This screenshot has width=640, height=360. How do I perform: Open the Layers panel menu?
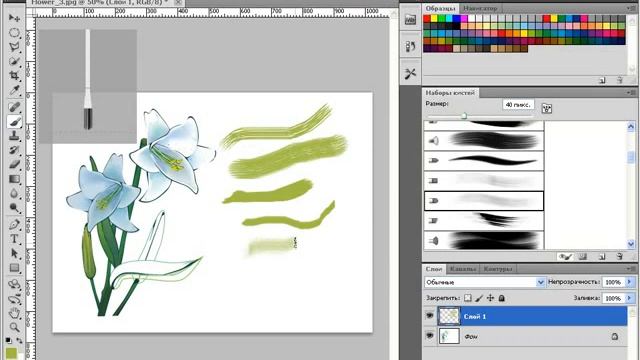pyautogui.click(x=631, y=269)
